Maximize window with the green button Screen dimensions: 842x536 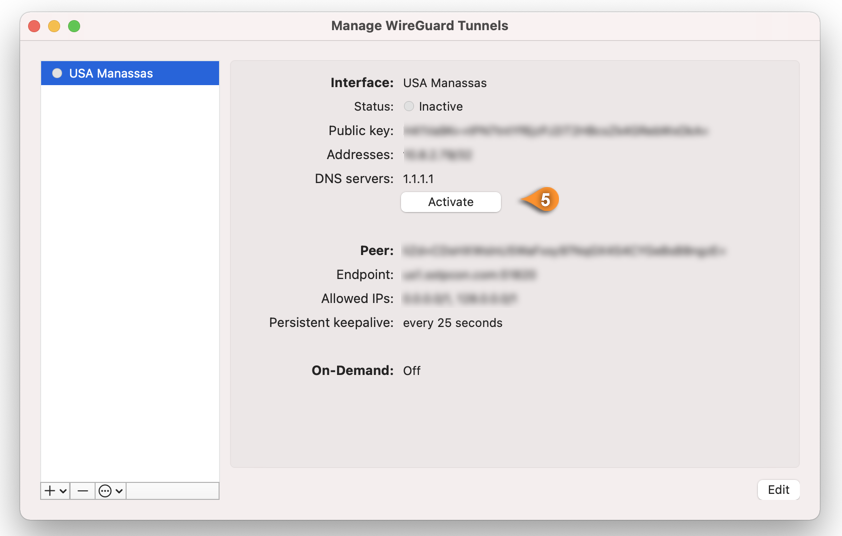coord(74,26)
